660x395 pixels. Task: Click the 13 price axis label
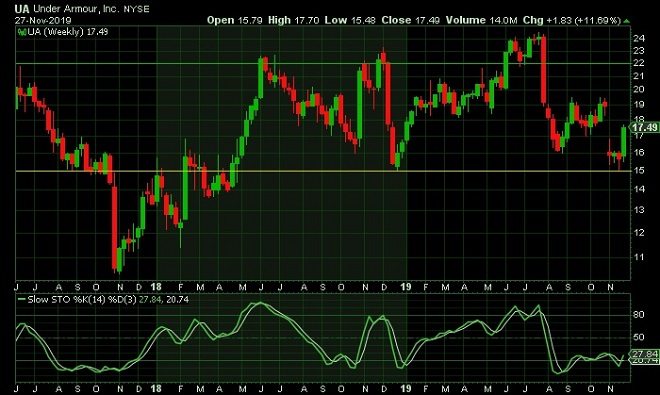[x=639, y=209]
